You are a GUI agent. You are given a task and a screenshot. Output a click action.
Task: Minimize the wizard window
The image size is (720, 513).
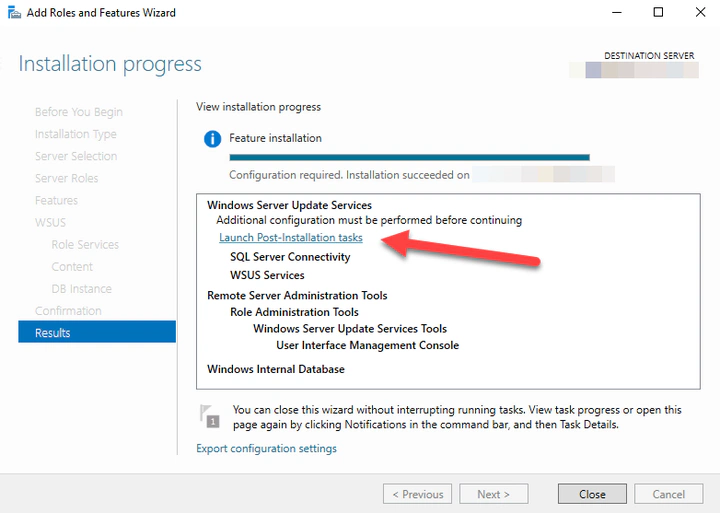coord(617,12)
